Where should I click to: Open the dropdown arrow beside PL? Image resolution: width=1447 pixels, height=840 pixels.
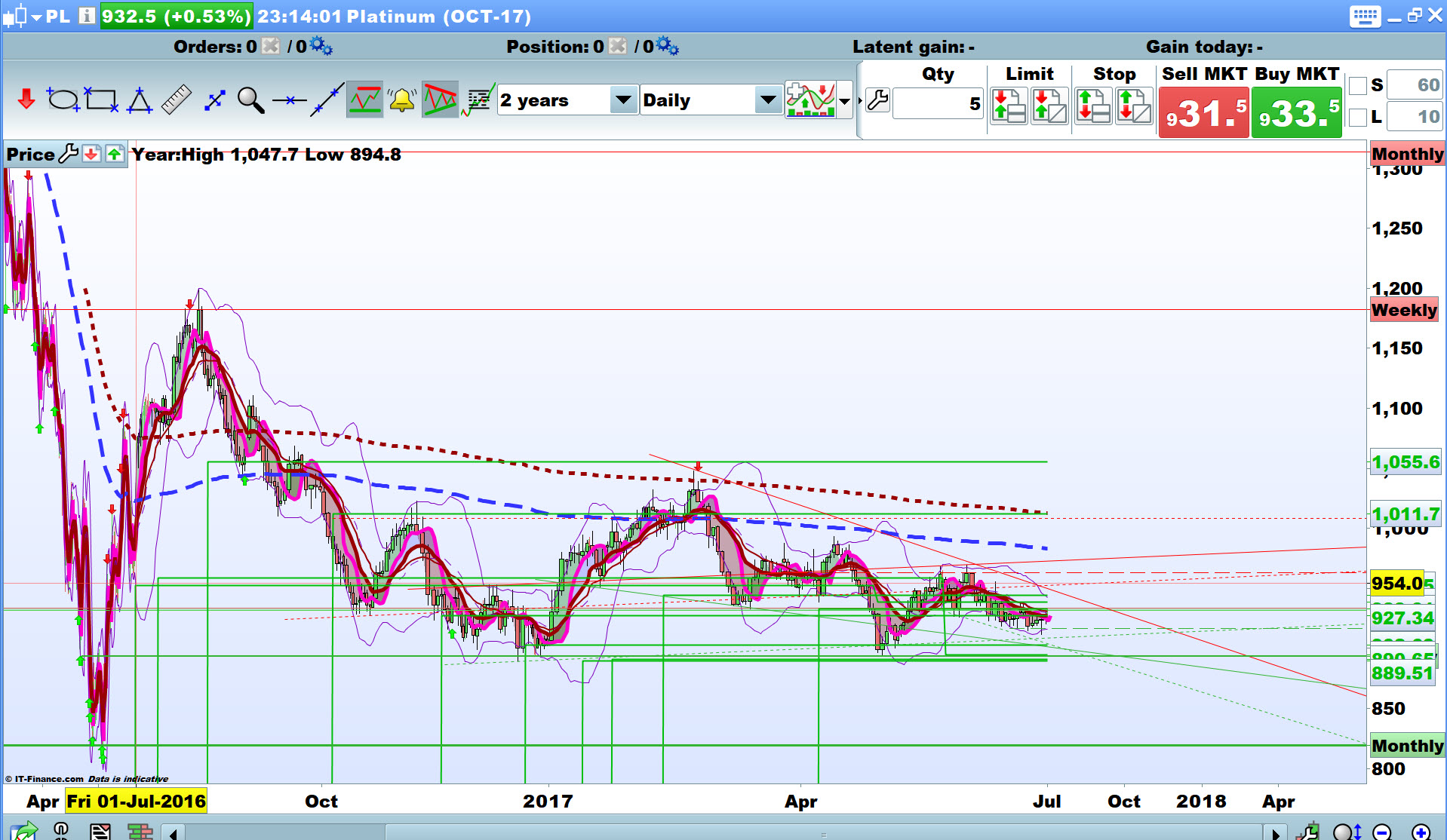point(36,17)
